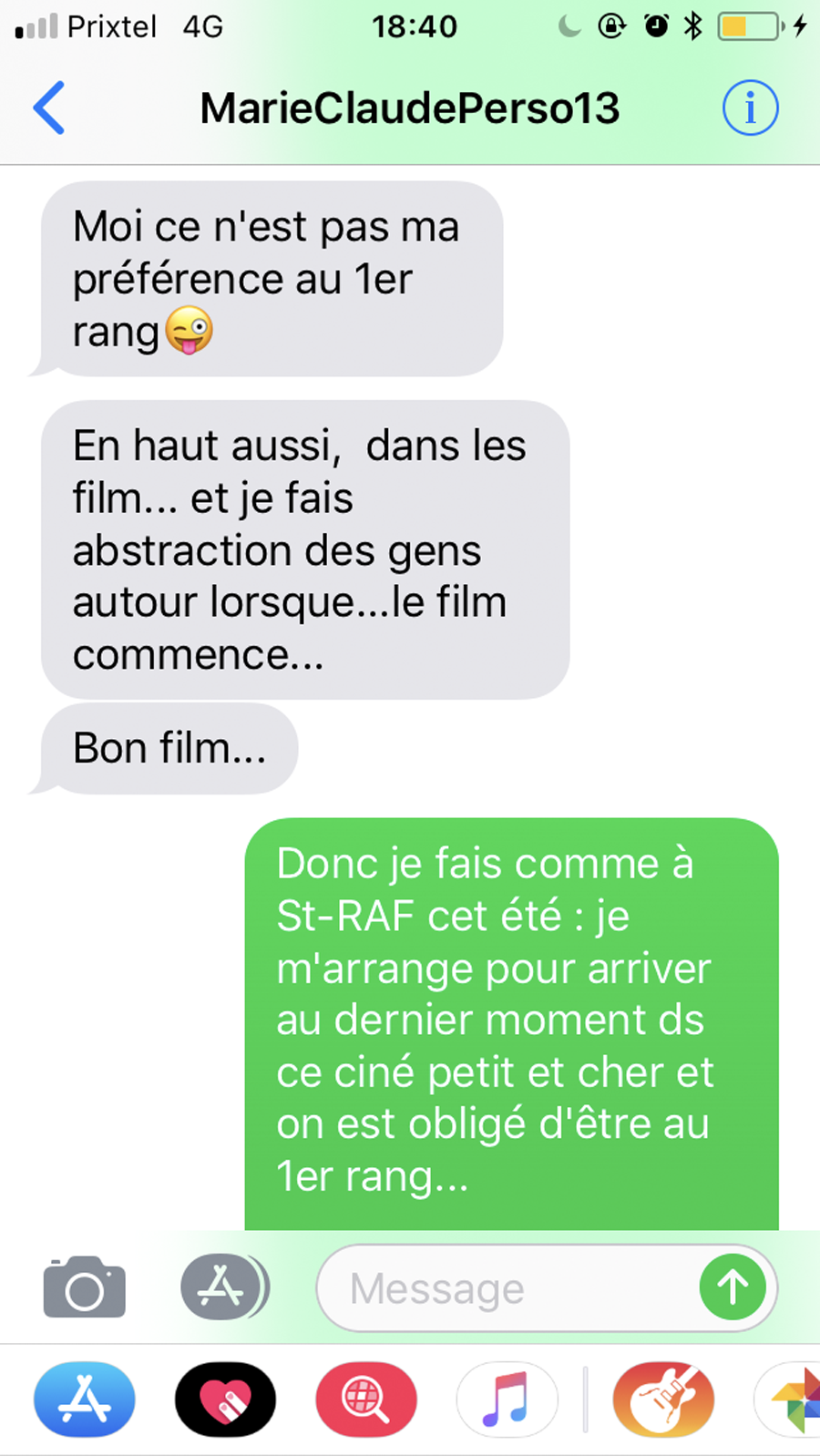The image size is (820, 1456).
Task: Open contact details via info icon
Action: point(750,108)
